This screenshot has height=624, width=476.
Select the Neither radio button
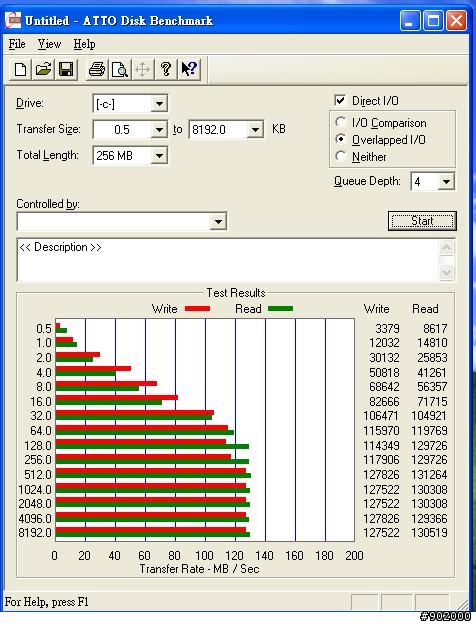point(341,156)
